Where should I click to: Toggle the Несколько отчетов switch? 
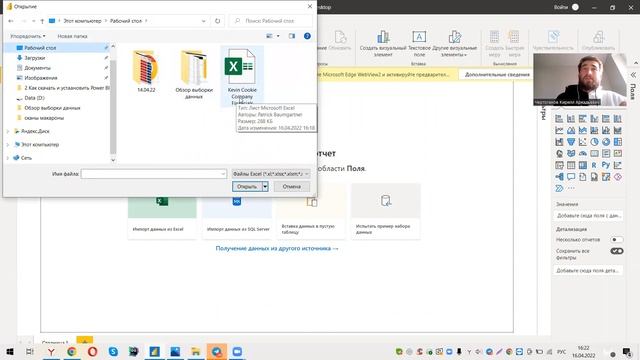[616, 240]
